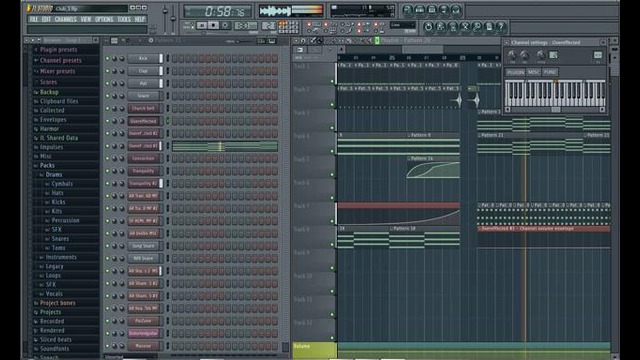Click the fourth icon in top round toolbar
This screenshot has height=360, width=640.
pyautogui.click(x=444, y=10)
